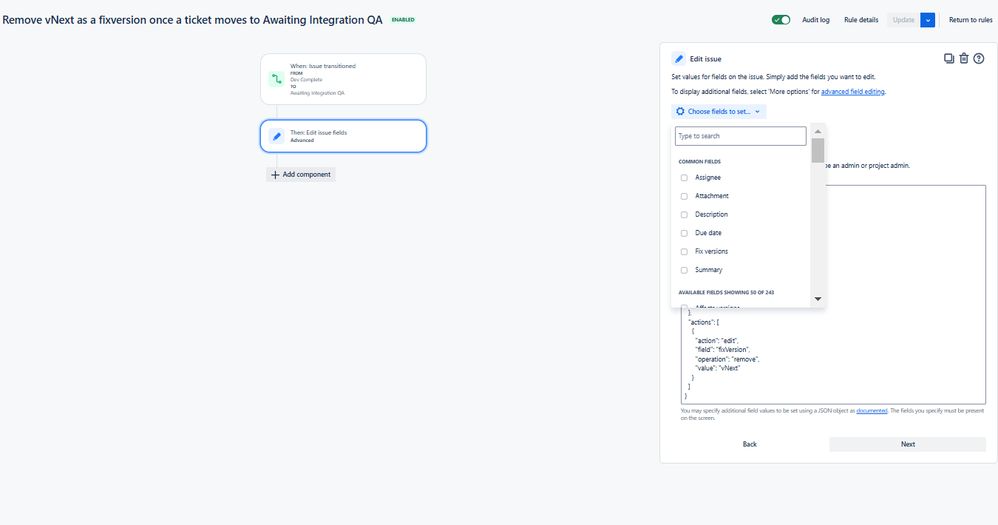
Task: Click the Edit issue panel heading text
Action: (x=705, y=59)
